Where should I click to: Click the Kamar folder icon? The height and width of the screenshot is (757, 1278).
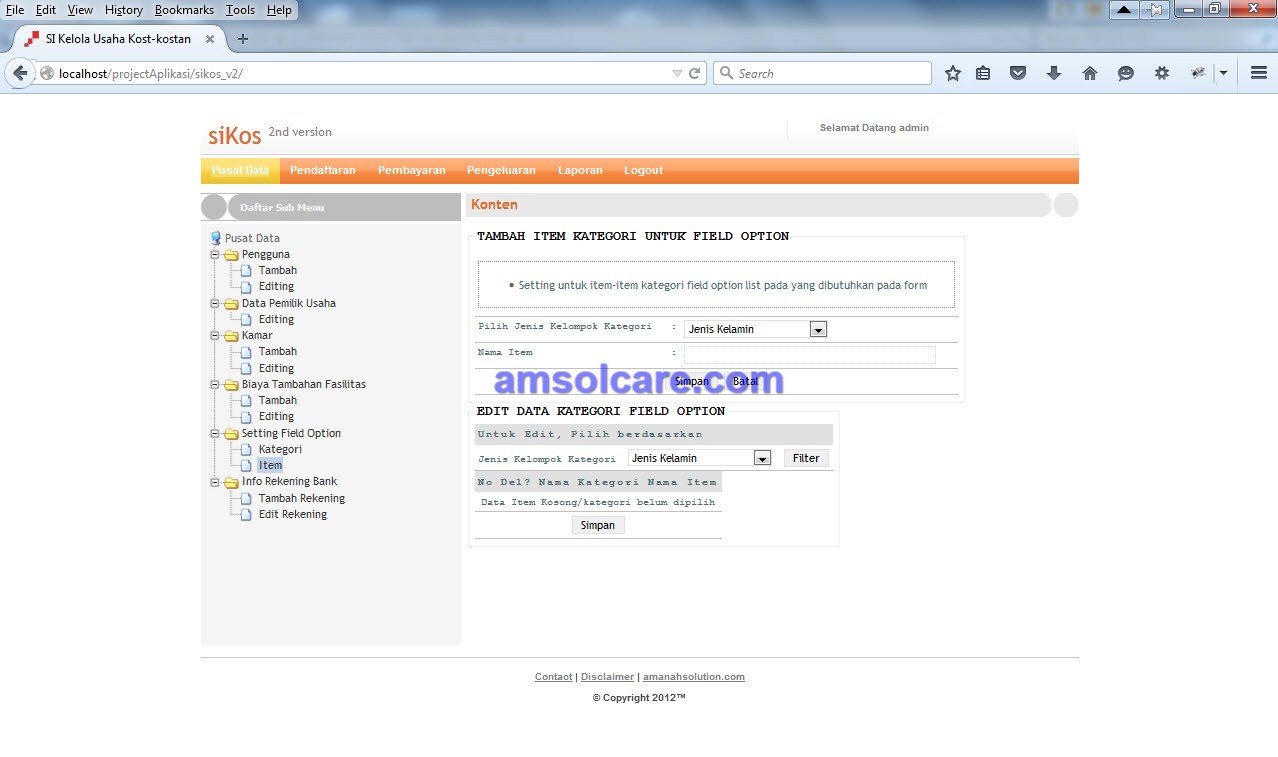231,336
